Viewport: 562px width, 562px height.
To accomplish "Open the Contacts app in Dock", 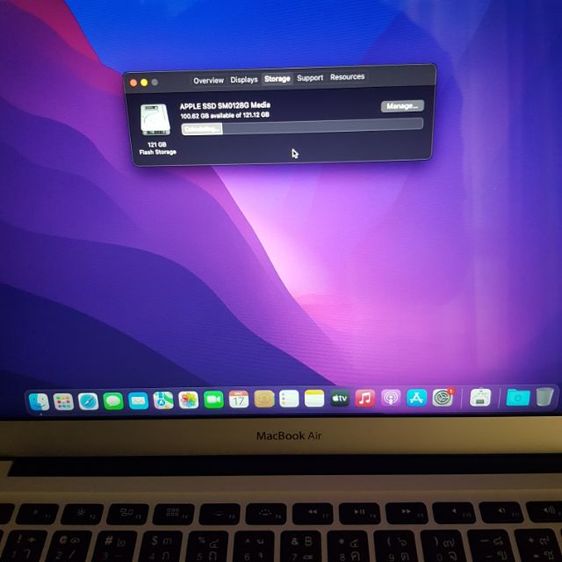I will [264, 399].
